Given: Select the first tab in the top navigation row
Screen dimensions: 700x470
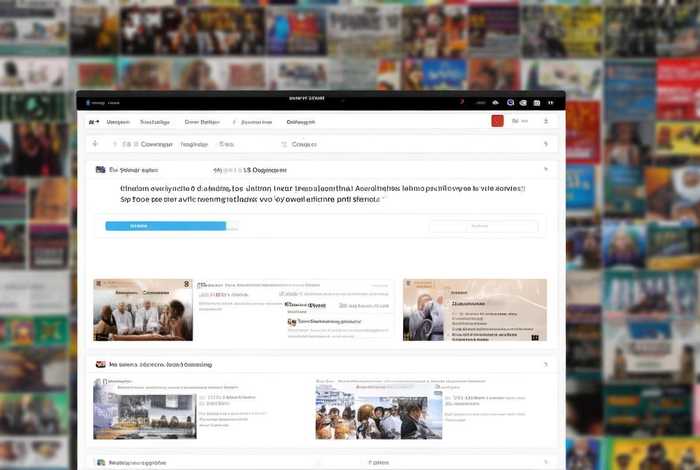Looking at the screenshot, I should pos(119,122).
